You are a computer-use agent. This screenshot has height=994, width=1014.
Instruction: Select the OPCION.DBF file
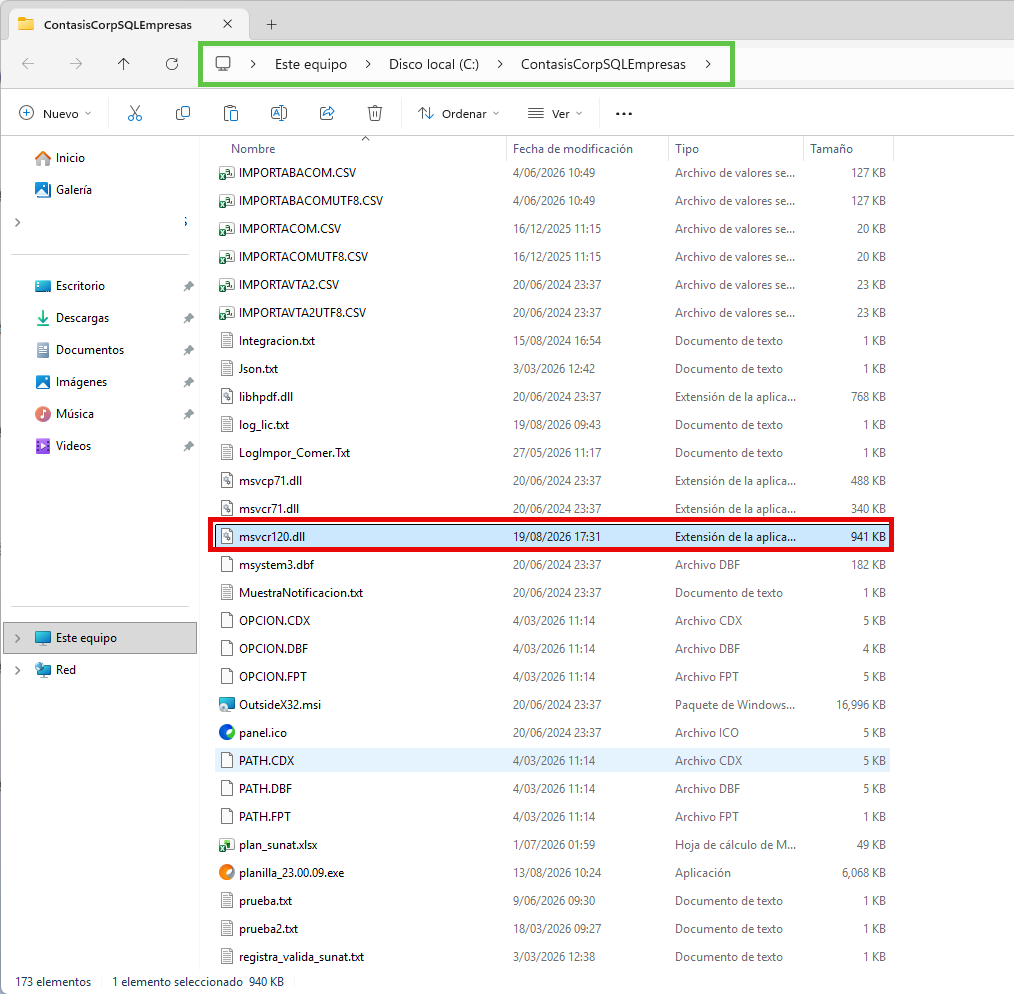tap(552, 649)
